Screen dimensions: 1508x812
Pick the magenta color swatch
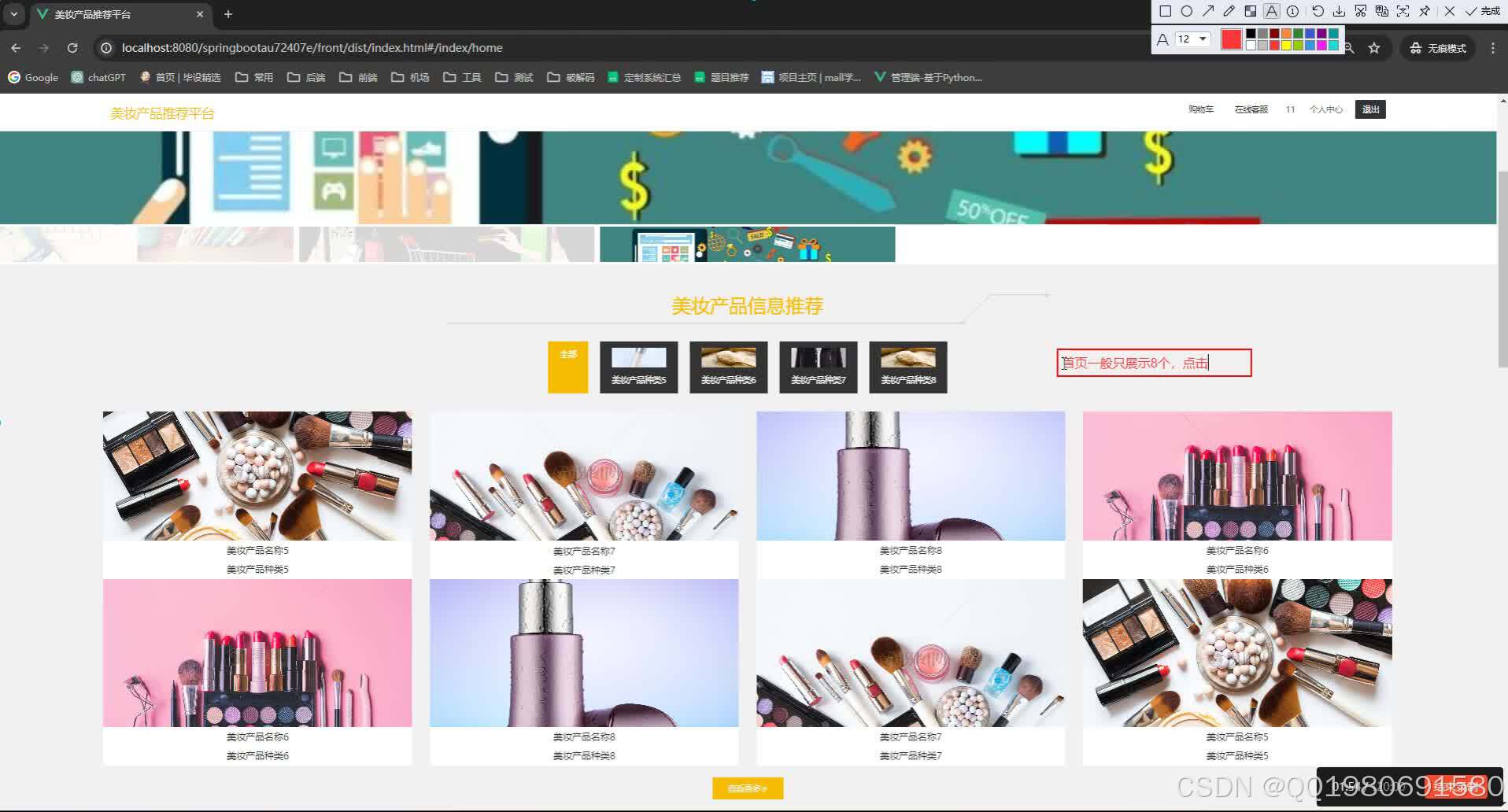click(1321, 45)
